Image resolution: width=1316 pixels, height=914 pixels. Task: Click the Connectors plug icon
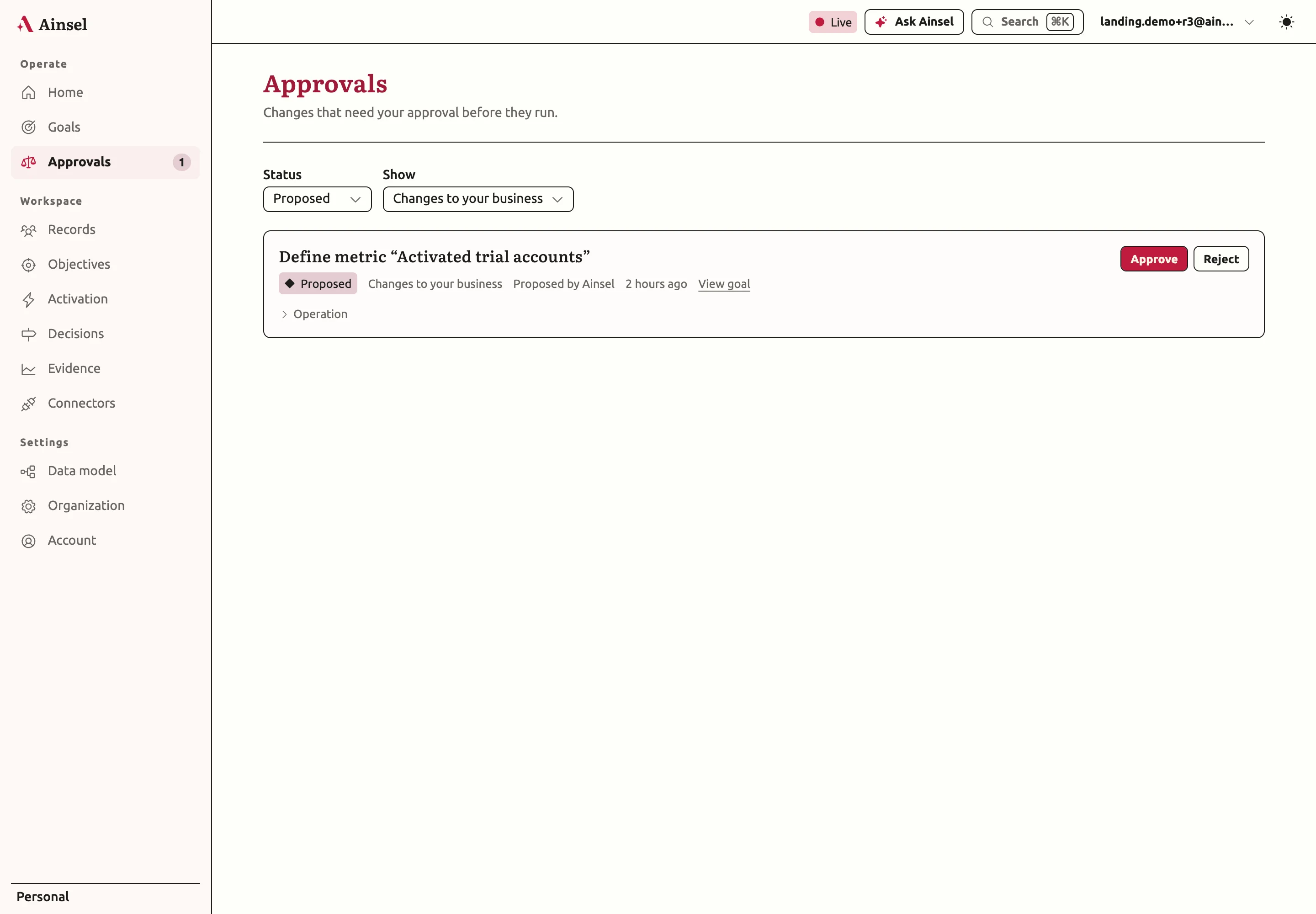pos(29,404)
